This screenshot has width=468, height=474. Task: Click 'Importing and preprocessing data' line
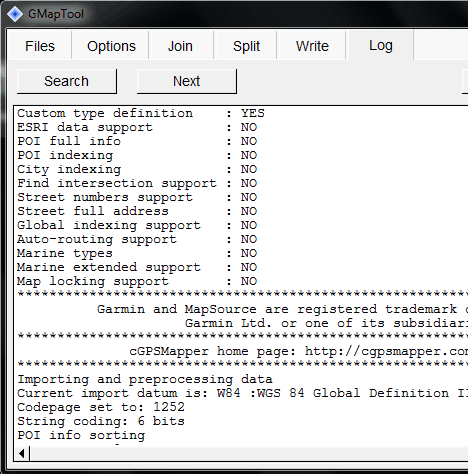[x=145, y=379]
